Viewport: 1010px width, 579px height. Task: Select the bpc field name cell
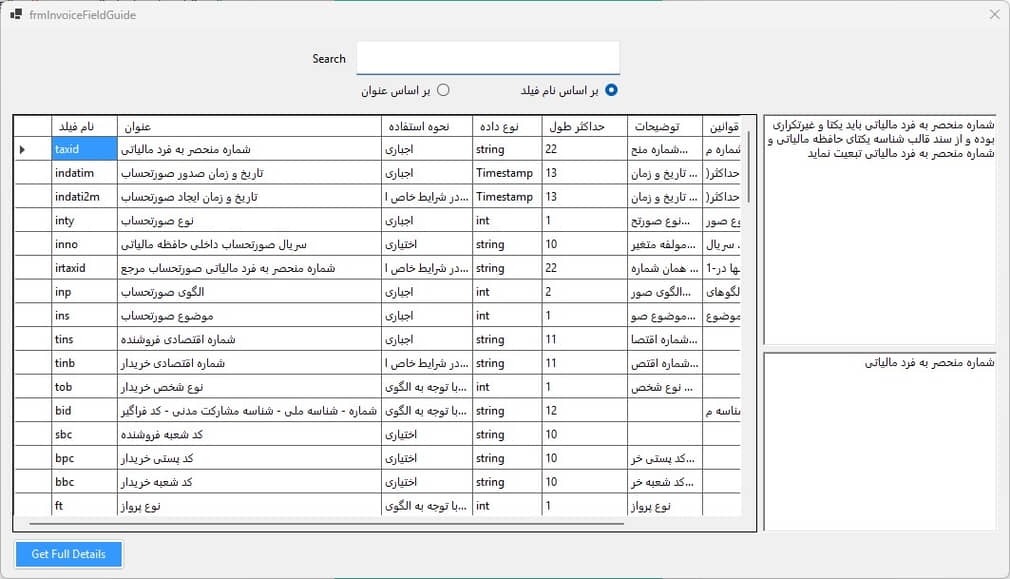(84, 458)
